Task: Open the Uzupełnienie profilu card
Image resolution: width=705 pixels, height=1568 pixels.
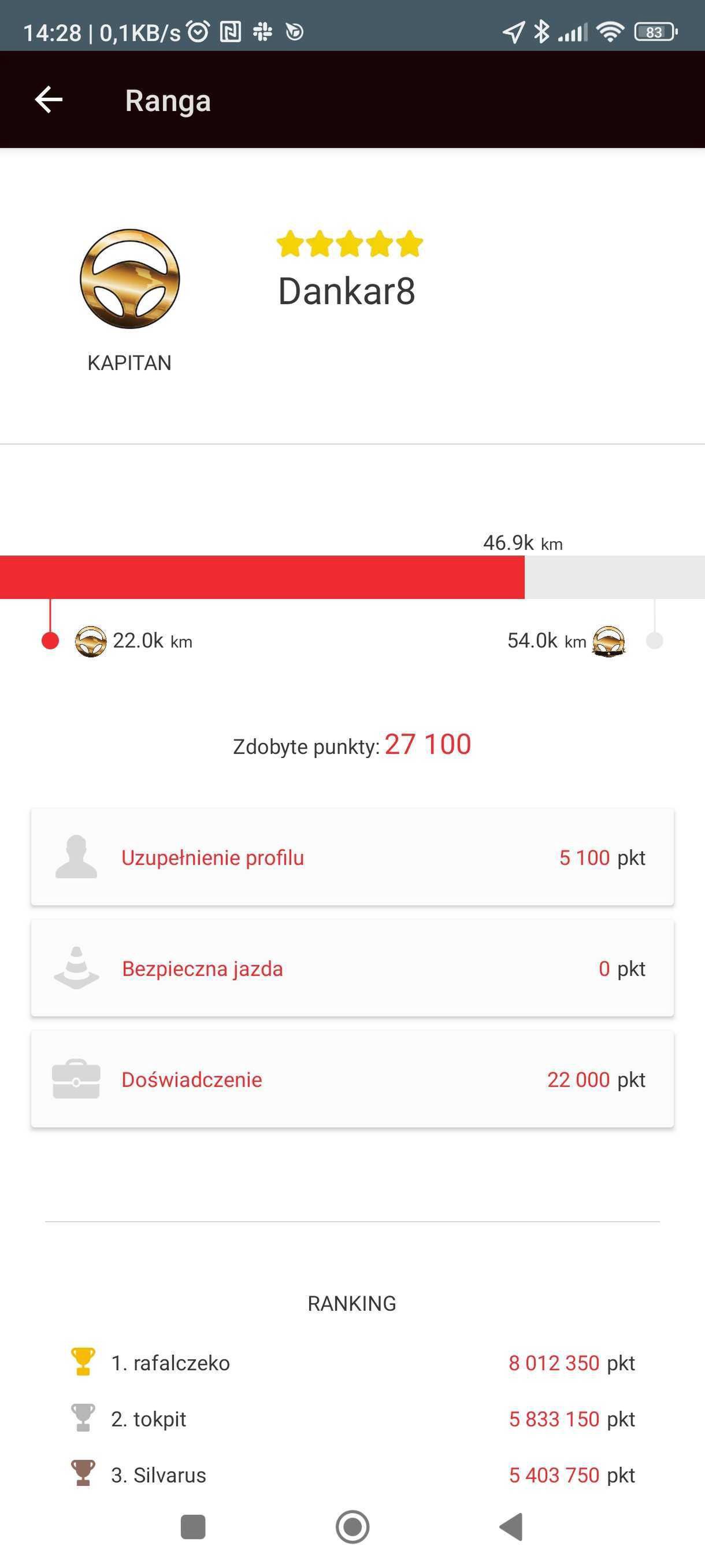Action: [x=352, y=857]
